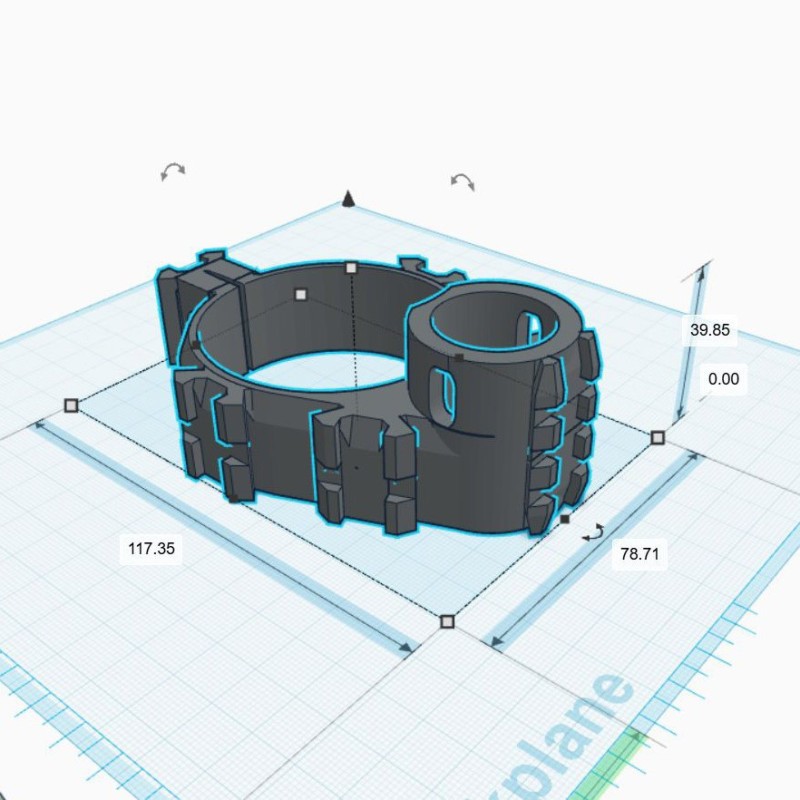The image size is (800, 800).
Task: Click the black handle on small cylinder's front rim
Action: point(458,356)
